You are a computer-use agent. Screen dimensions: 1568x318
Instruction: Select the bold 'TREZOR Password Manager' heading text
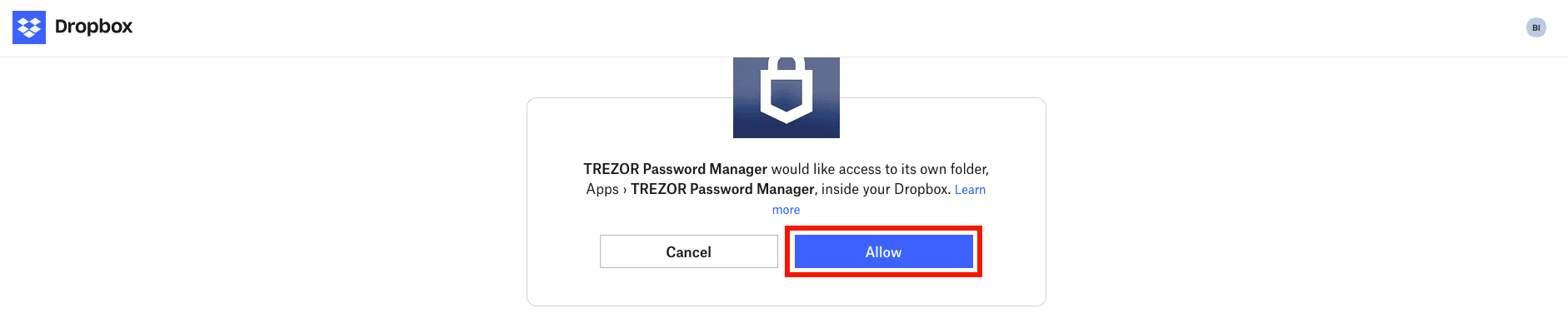675,169
